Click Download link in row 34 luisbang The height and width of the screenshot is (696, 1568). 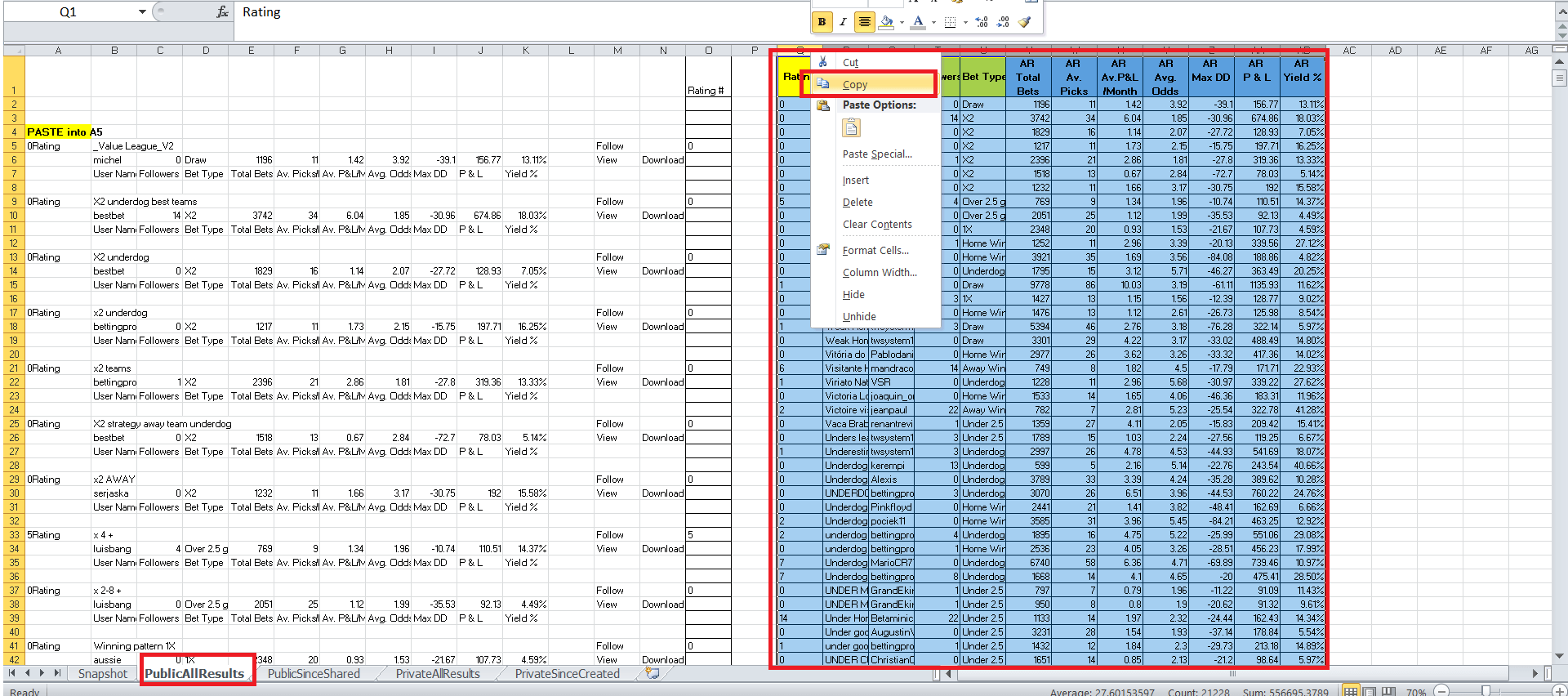(x=662, y=549)
